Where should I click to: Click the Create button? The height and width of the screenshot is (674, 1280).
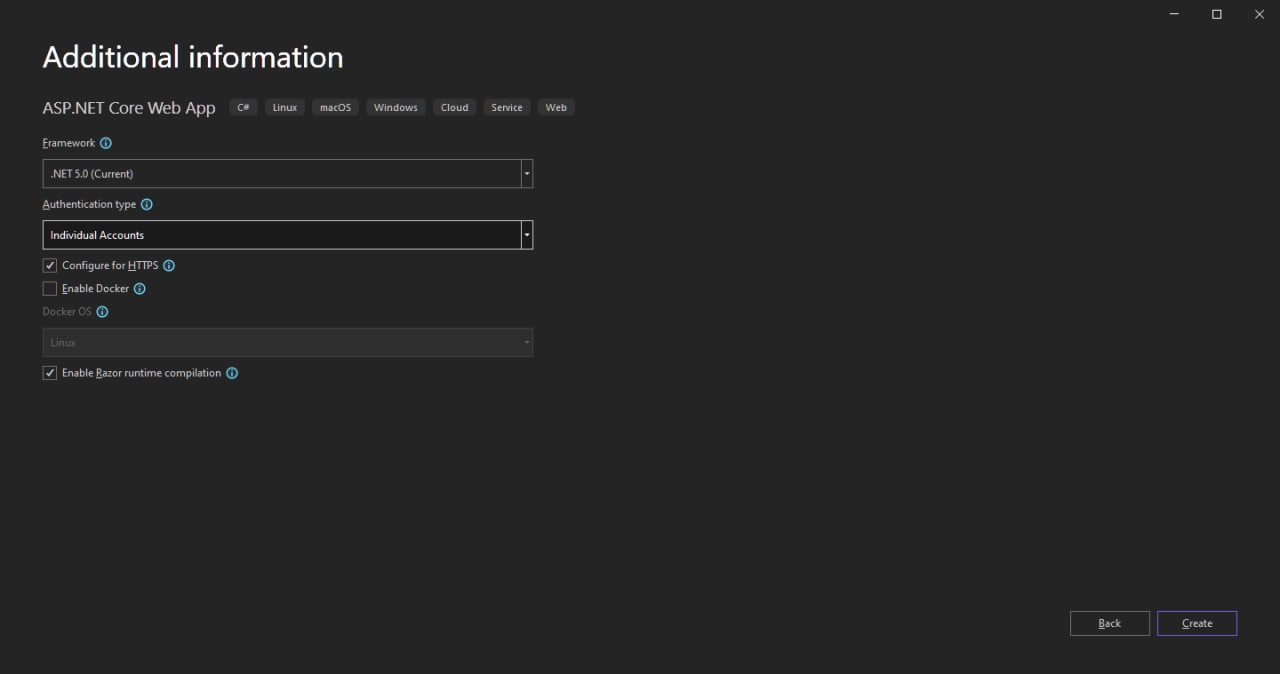(x=1197, y=623)
